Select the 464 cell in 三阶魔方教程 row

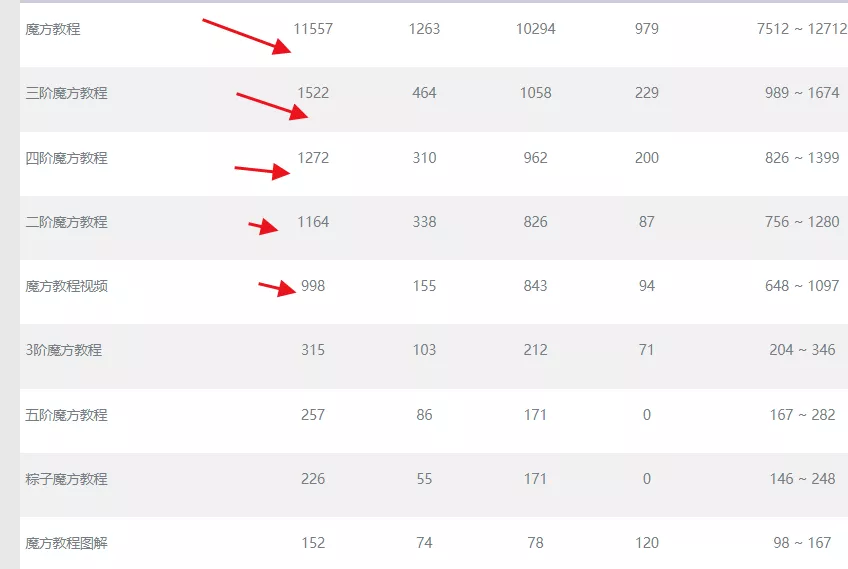pos(425,93)
